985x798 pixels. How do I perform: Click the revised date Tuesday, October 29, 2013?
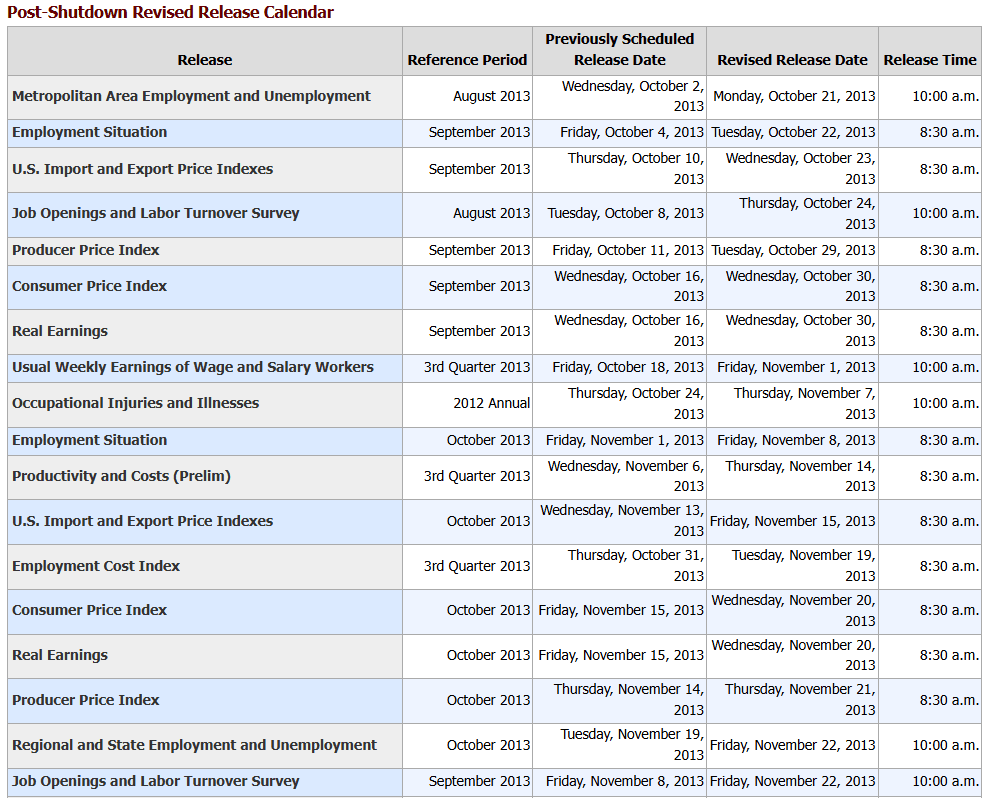click(x=793, y=250)
